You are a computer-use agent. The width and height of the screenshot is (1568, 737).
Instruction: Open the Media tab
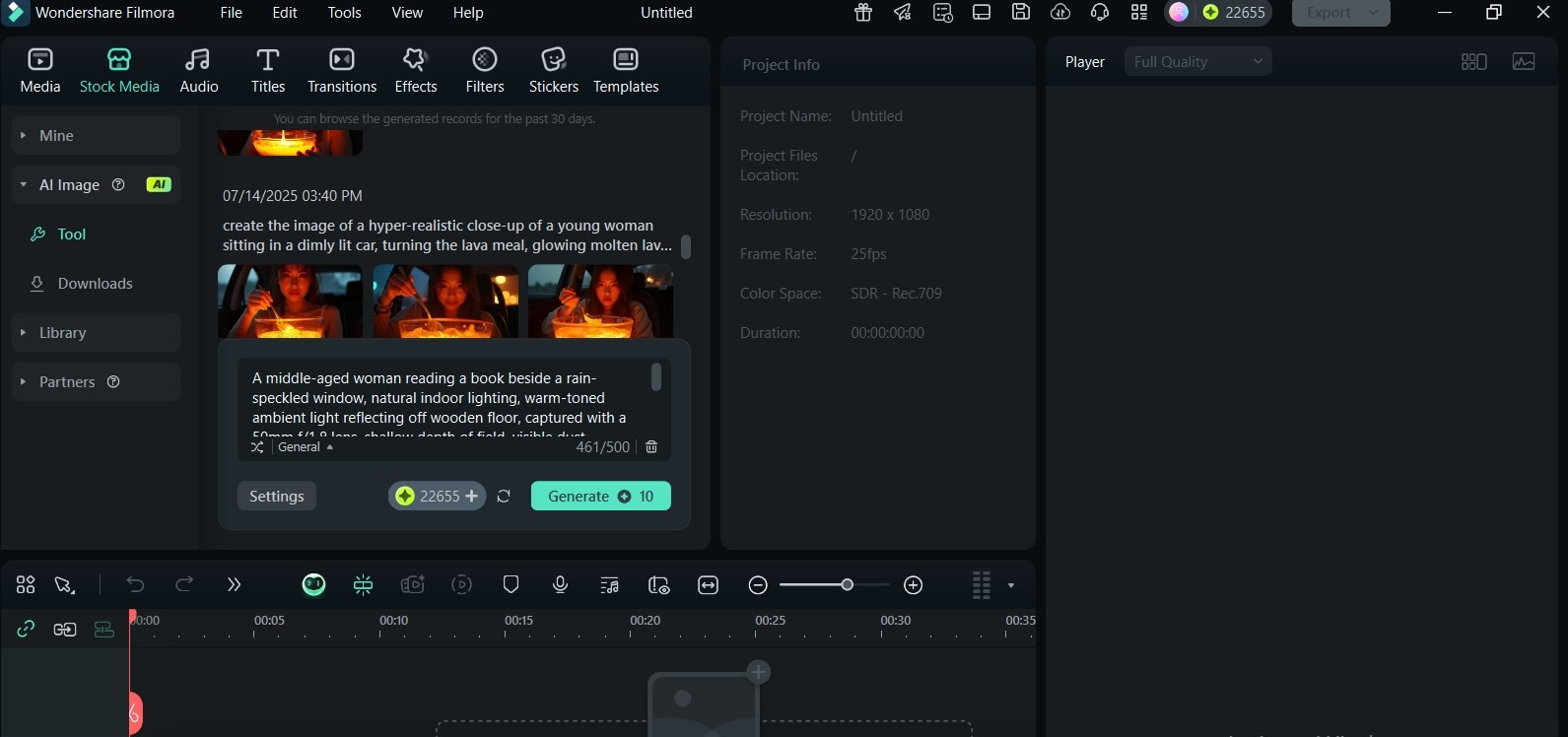39,71
